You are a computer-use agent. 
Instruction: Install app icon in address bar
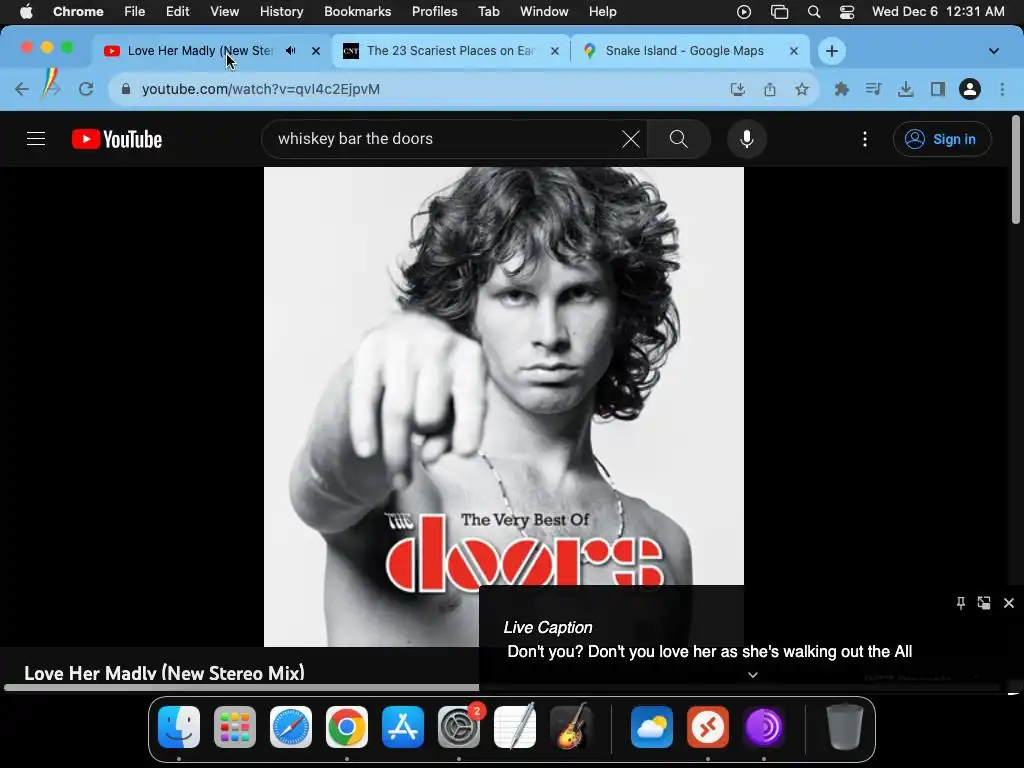click(x=737, y=89)
